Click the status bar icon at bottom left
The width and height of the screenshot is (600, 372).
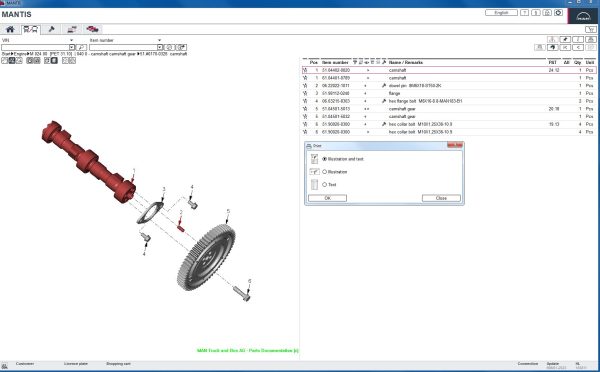4,366
